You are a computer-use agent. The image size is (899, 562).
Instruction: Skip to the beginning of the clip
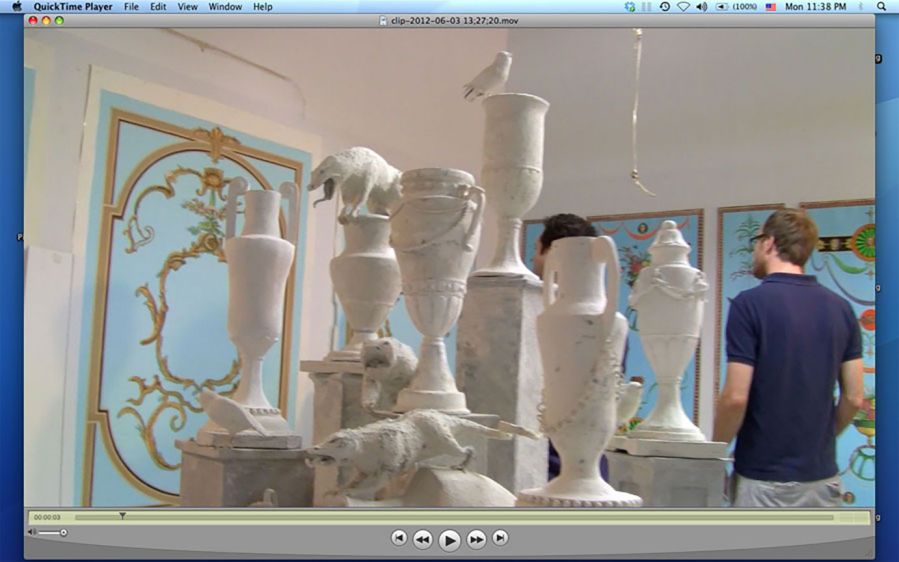399,538
